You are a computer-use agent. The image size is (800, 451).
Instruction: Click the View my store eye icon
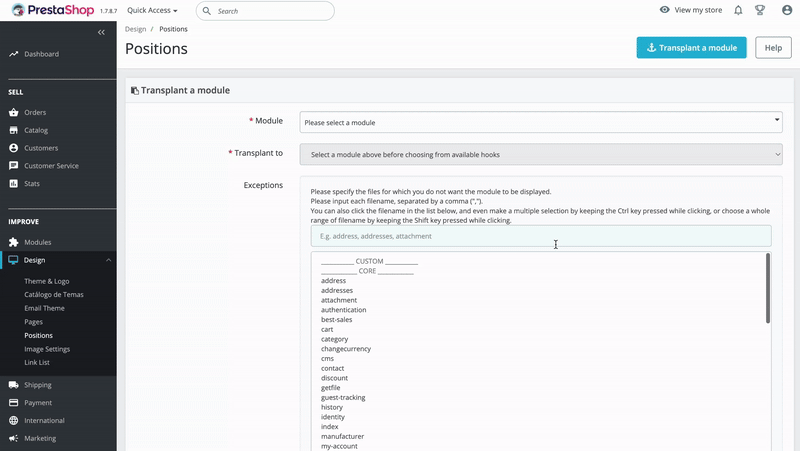664,10
